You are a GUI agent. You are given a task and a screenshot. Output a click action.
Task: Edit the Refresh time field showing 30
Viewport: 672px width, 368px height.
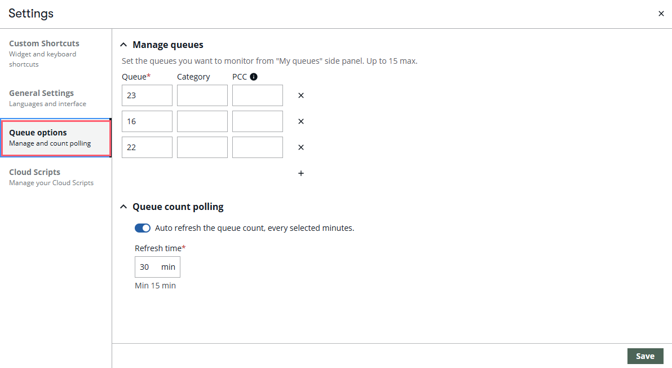click(x=157, y=267)
